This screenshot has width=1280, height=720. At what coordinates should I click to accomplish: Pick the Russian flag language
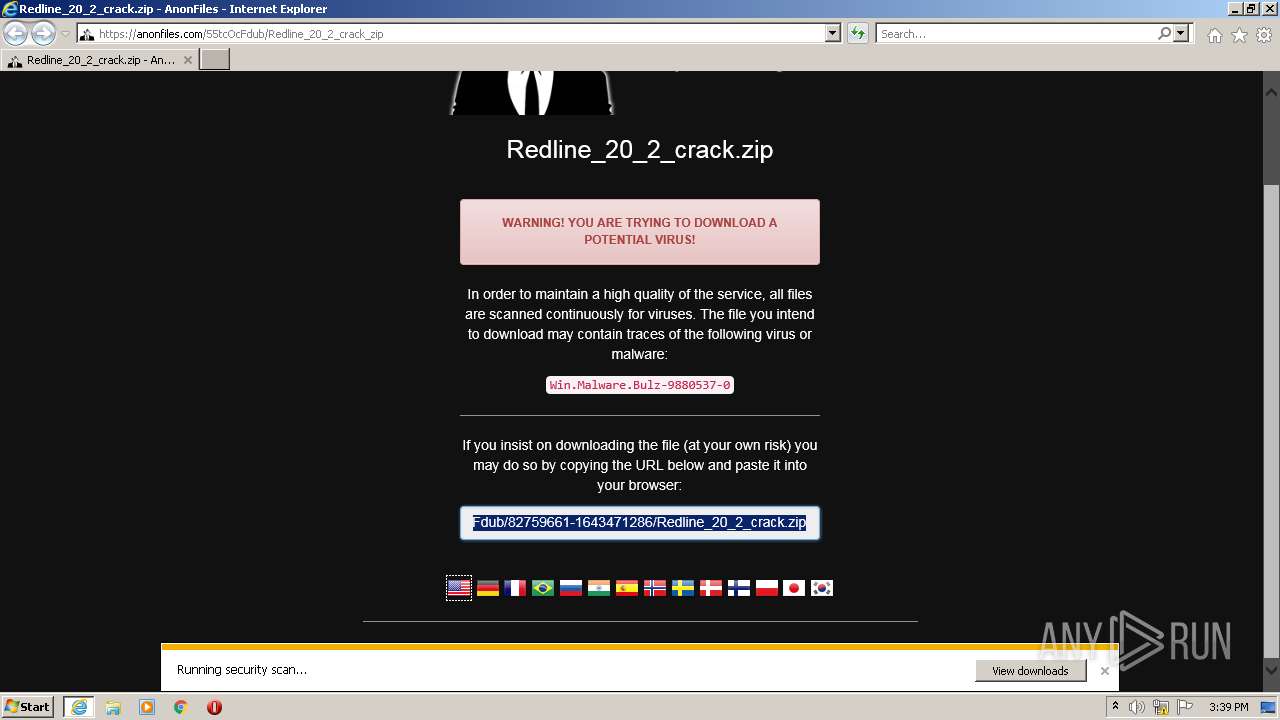coord(571,588)
